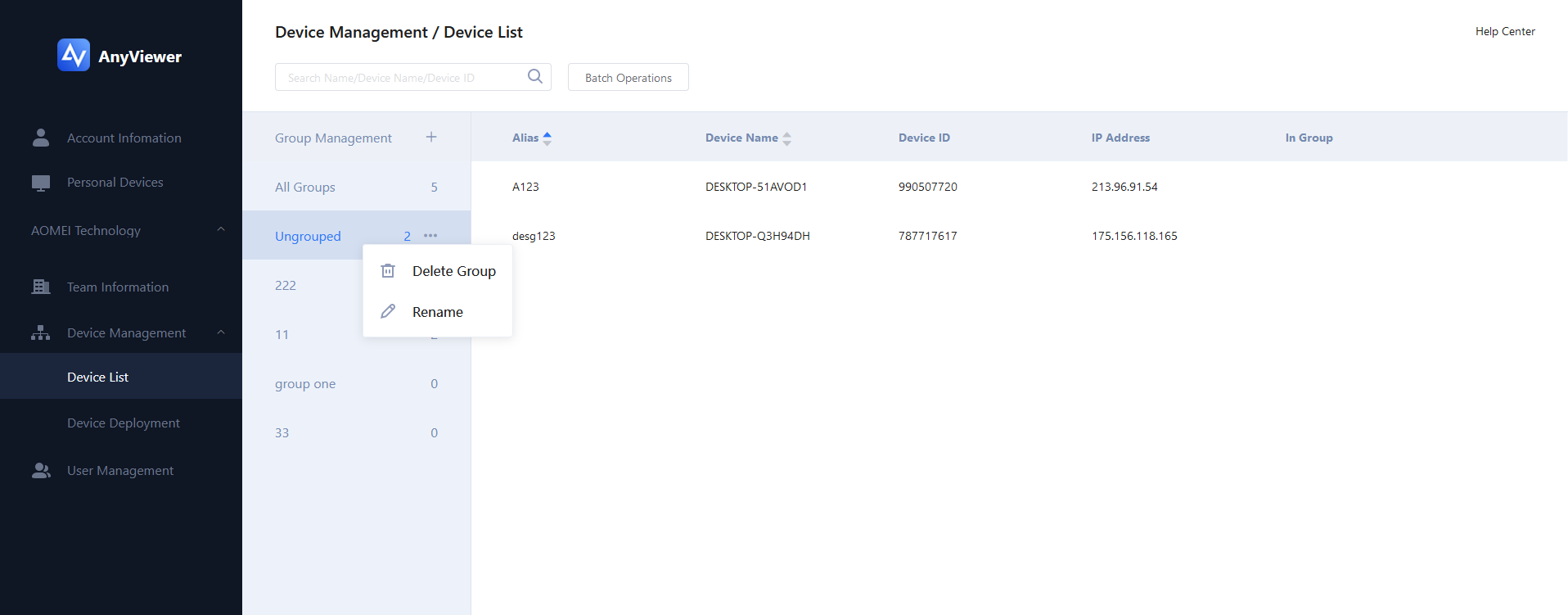Choose Delete Group in the popup menu
The width and height of the screenshot is (1568, 615).
coord(453,271)
